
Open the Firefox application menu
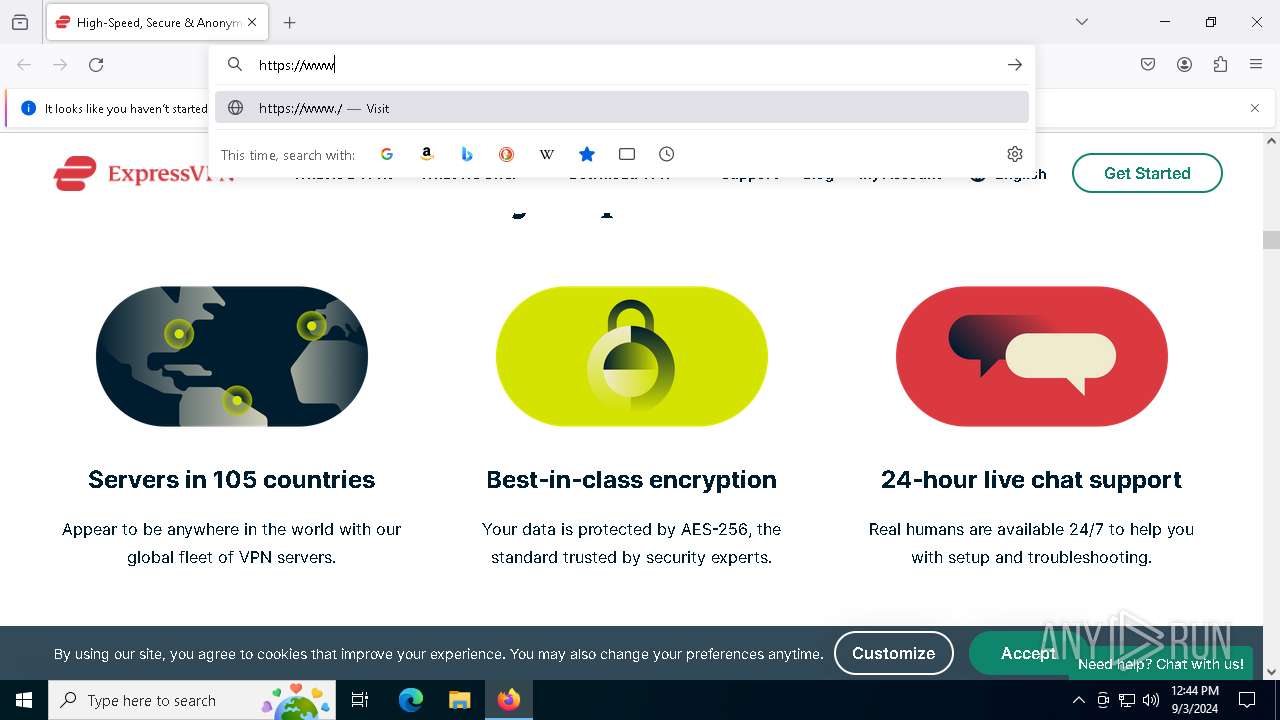coord(1256,65)
